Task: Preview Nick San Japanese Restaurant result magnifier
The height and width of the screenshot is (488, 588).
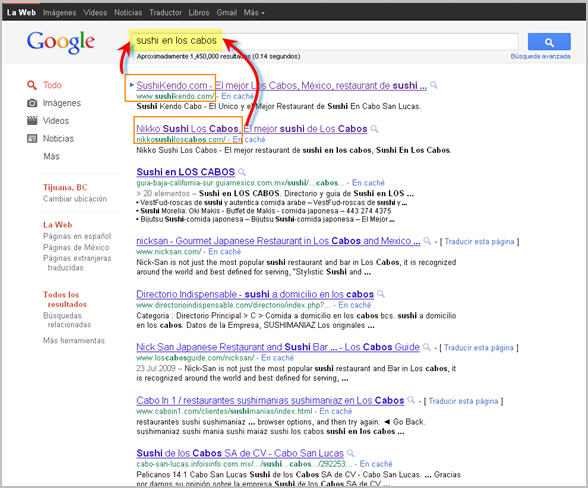Action: tap(426, 347)
